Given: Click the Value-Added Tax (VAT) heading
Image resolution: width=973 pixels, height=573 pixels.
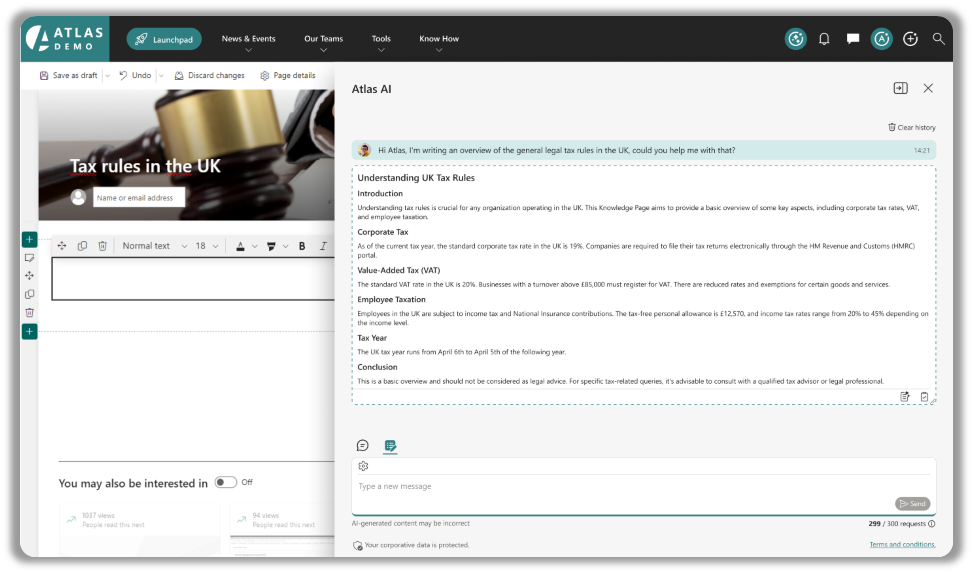Looking at the screenshot, I should click(399, 271).
